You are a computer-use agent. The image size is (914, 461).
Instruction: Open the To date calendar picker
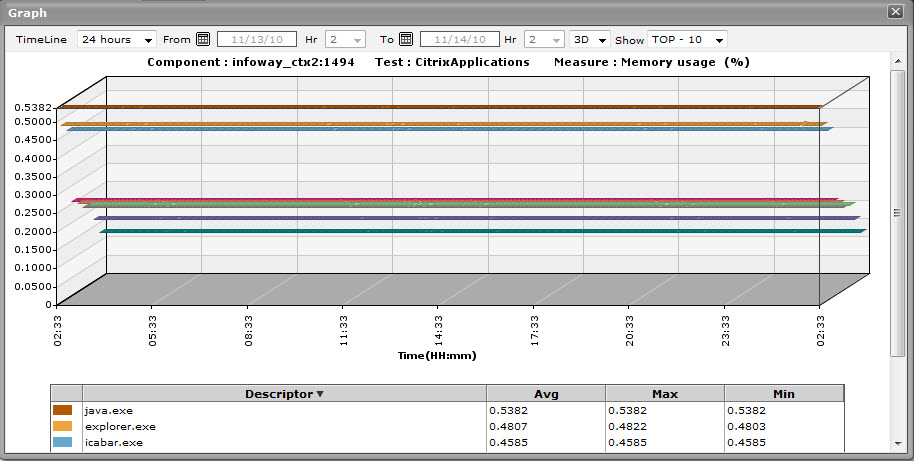click(406, 39)
